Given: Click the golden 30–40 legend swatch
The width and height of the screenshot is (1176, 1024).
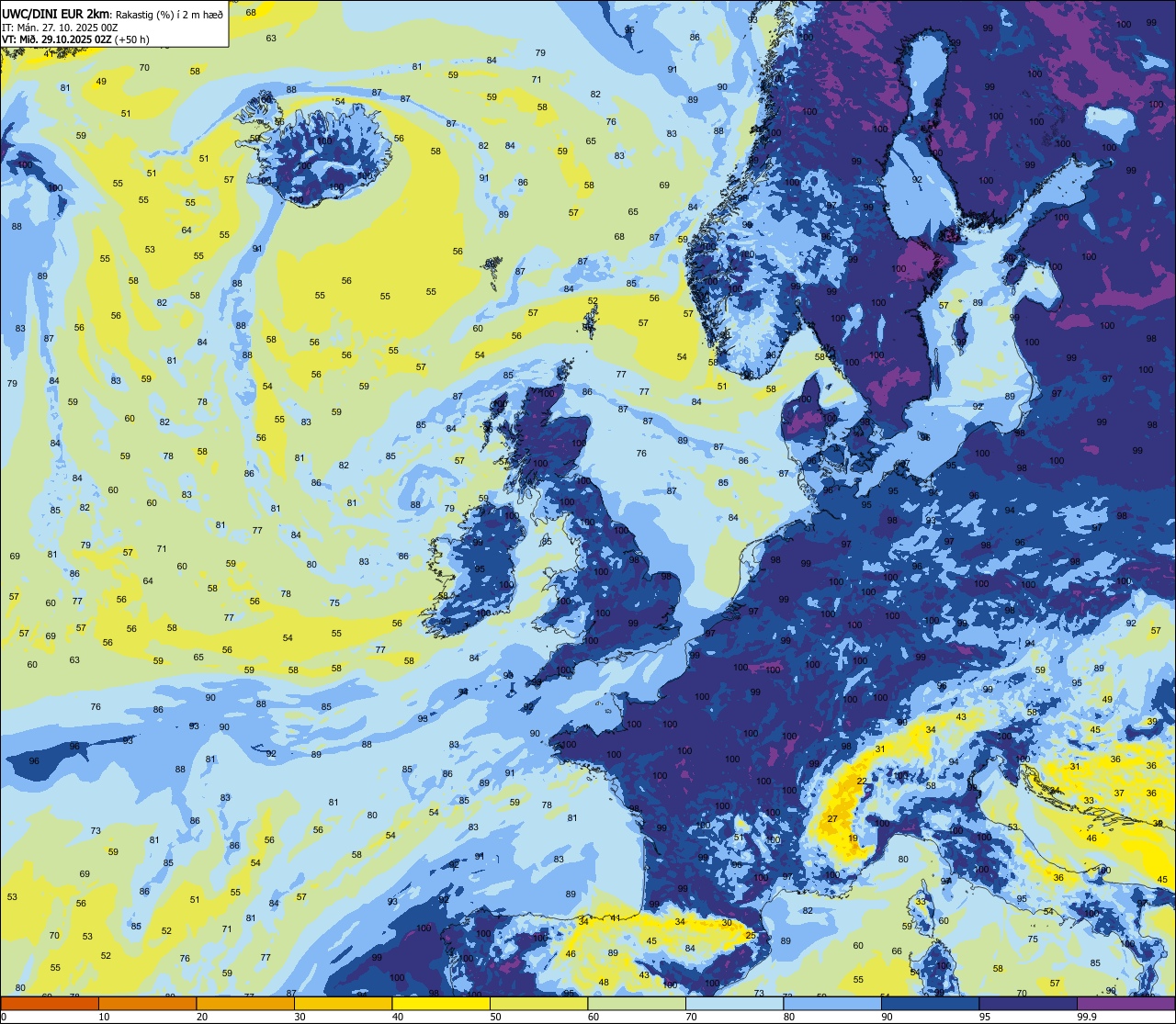Looking at the screenshot, I should coord(343,1004).
